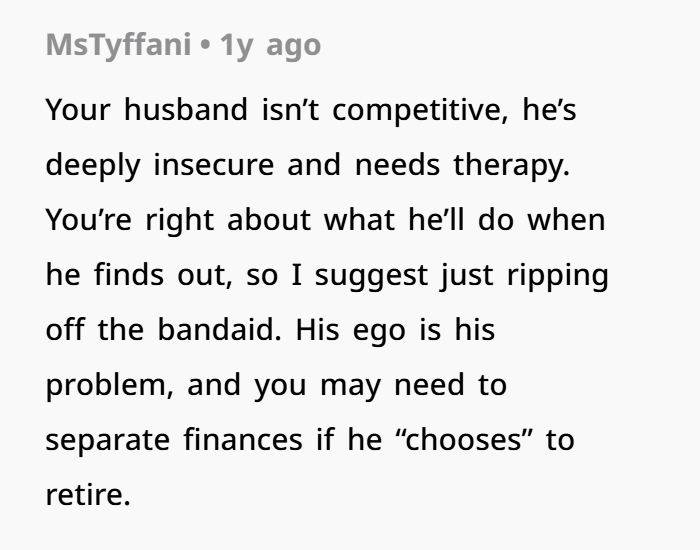Open MsTyffani's user profile
This screenshot has width=700, height=550.
(117, 46)
